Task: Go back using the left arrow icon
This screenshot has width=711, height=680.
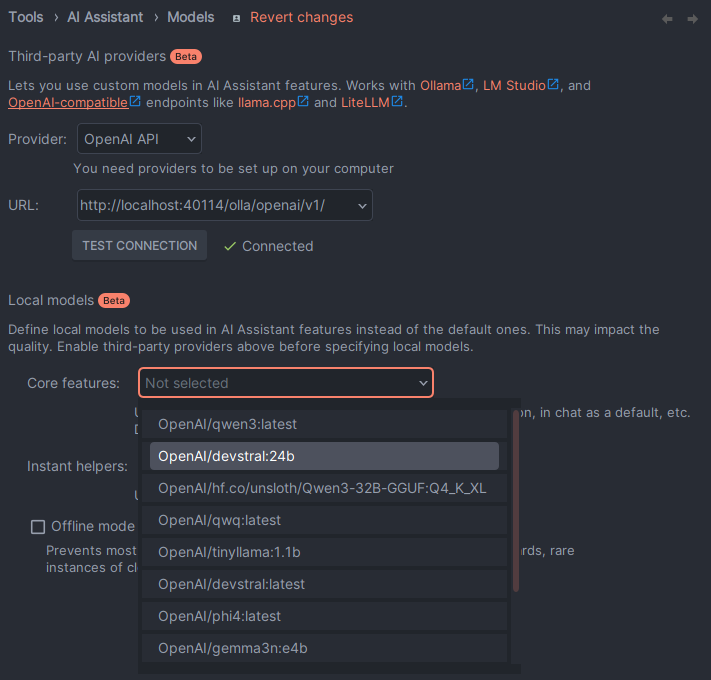Action: pyautogui.click(x=667, y=19)
